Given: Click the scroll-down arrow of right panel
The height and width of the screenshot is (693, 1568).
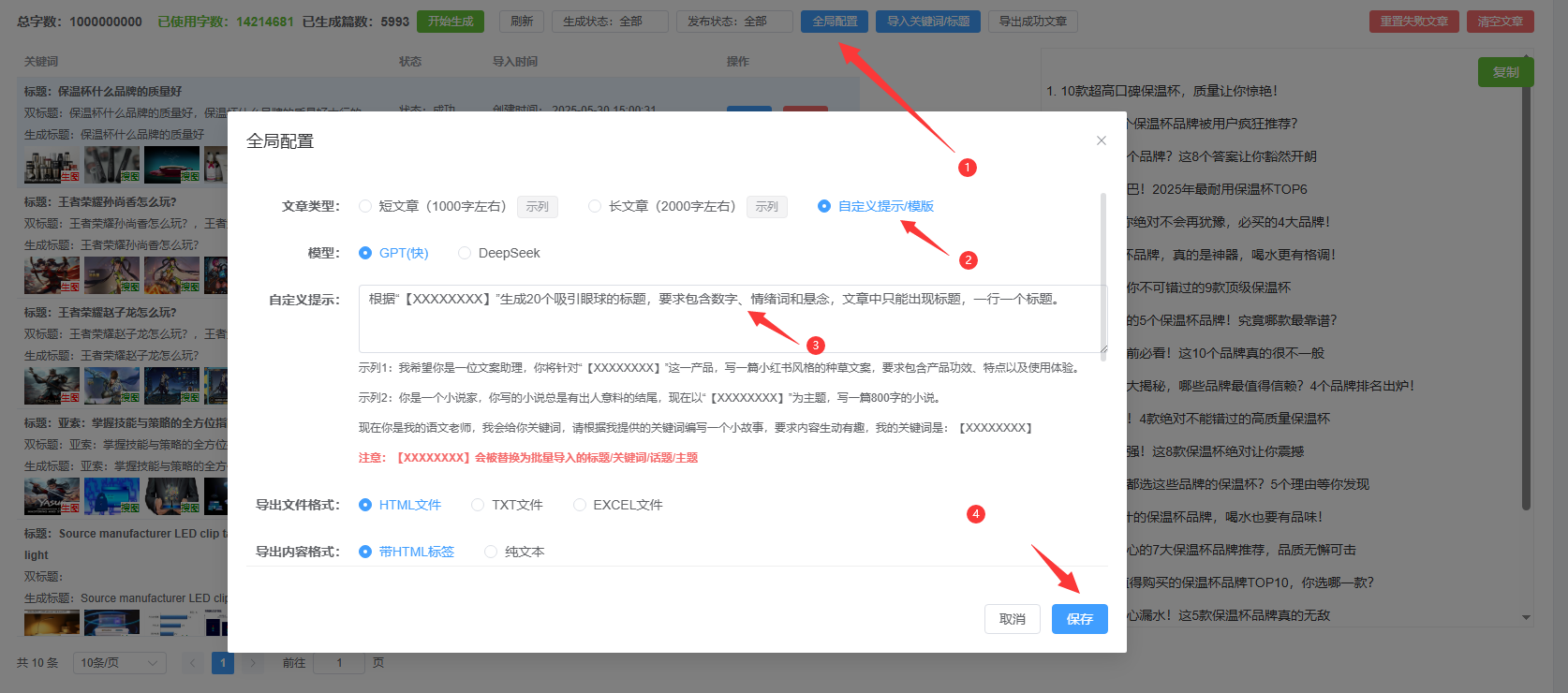Looking at the screenshot, I should (x=1527, y=617).
